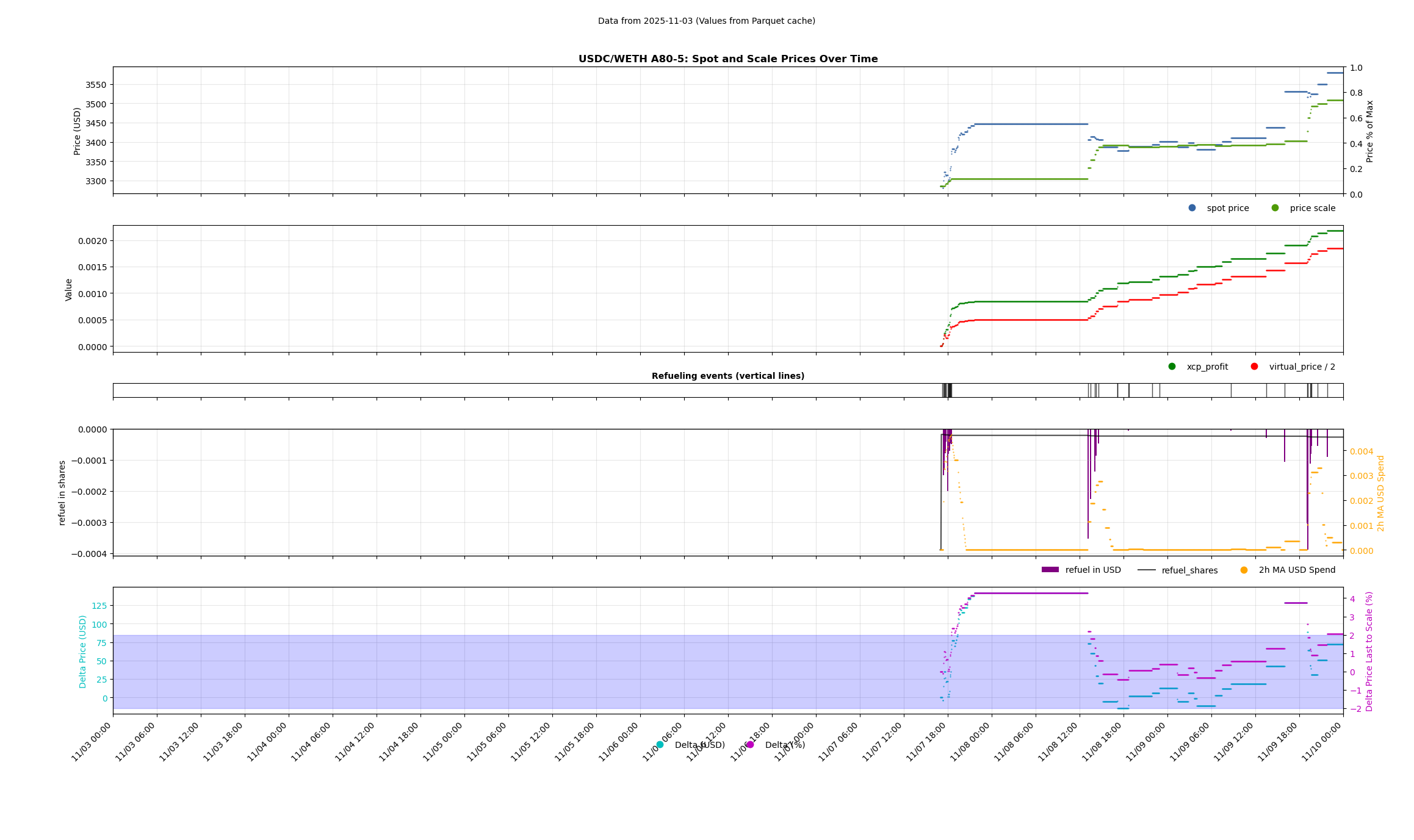
Task: Click the Delta Price (USD) axis label
Action: [83, 652]
